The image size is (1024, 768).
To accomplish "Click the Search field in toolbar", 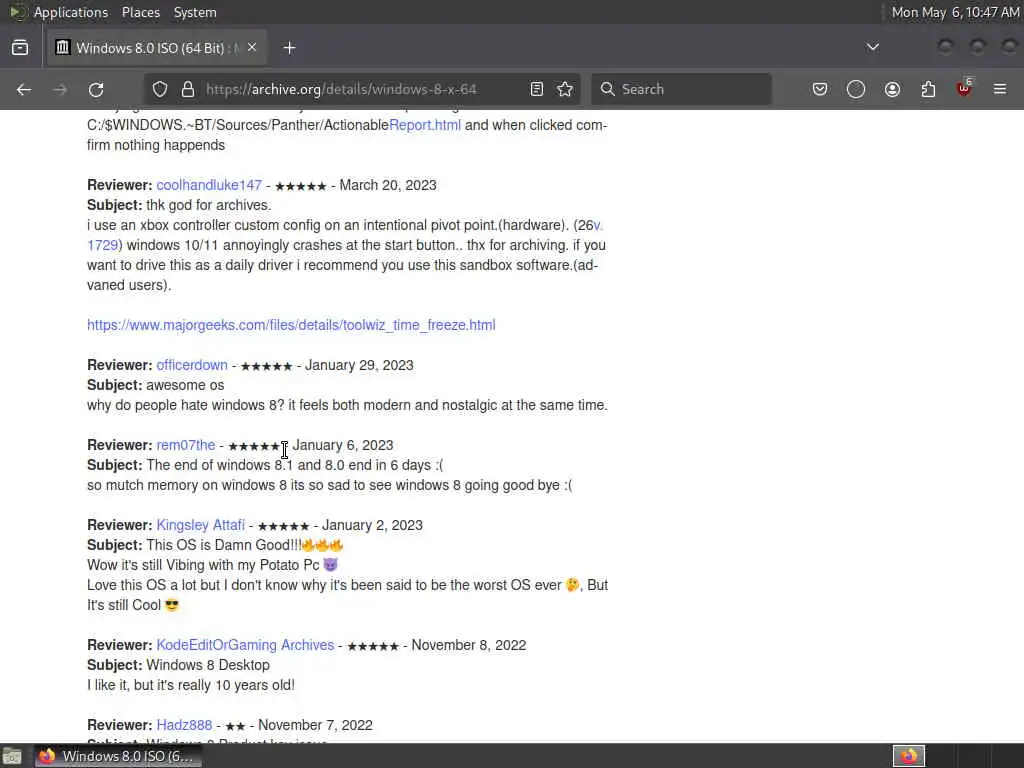I will [681, 89].
